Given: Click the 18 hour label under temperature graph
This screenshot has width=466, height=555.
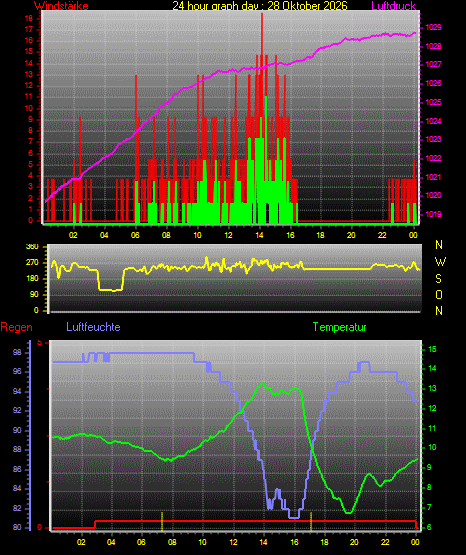Looking at the screenshot, I should point(324,542).
